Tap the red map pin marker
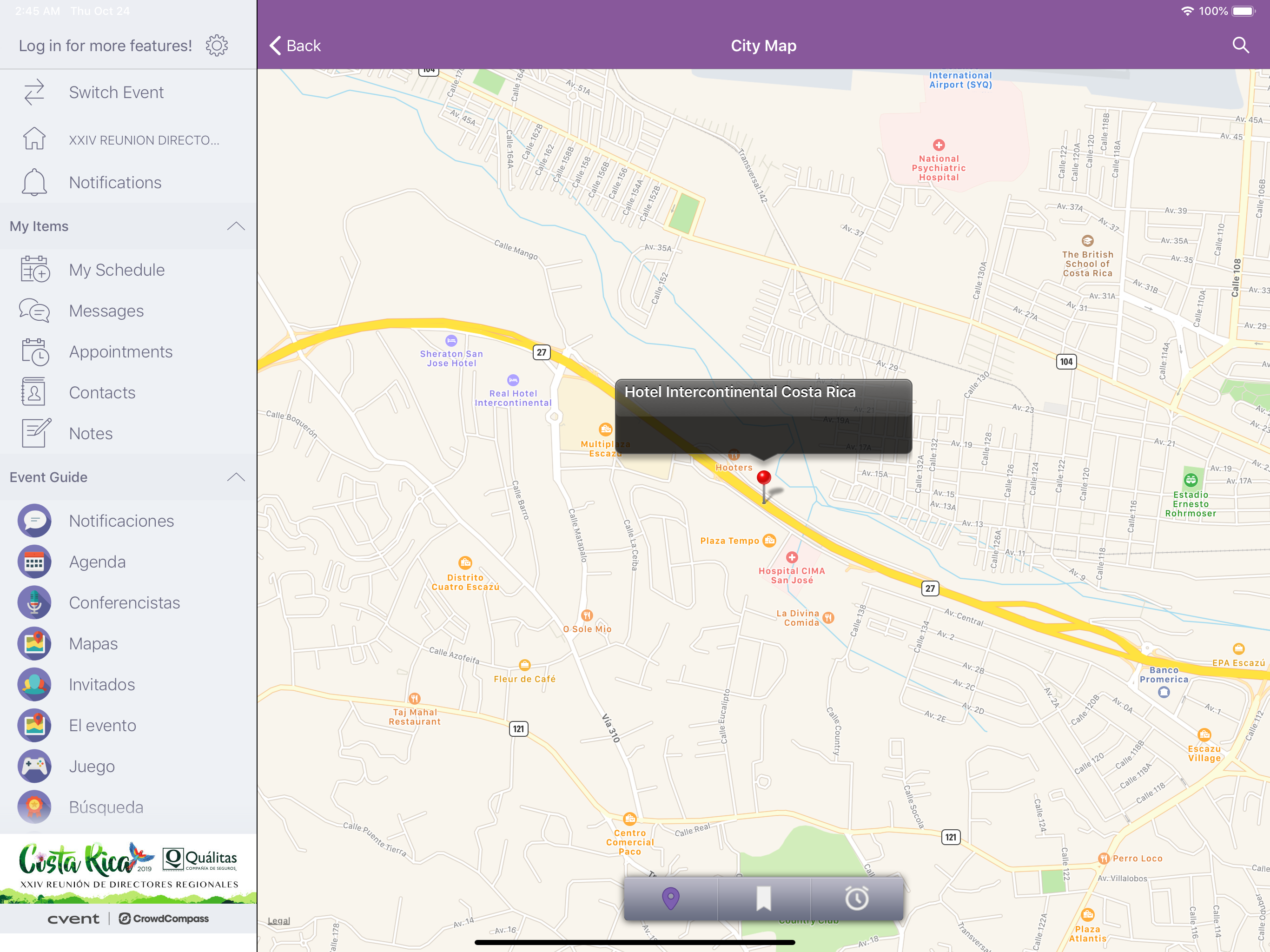This screenshot has width=1270, height=952. coord(764,486)
